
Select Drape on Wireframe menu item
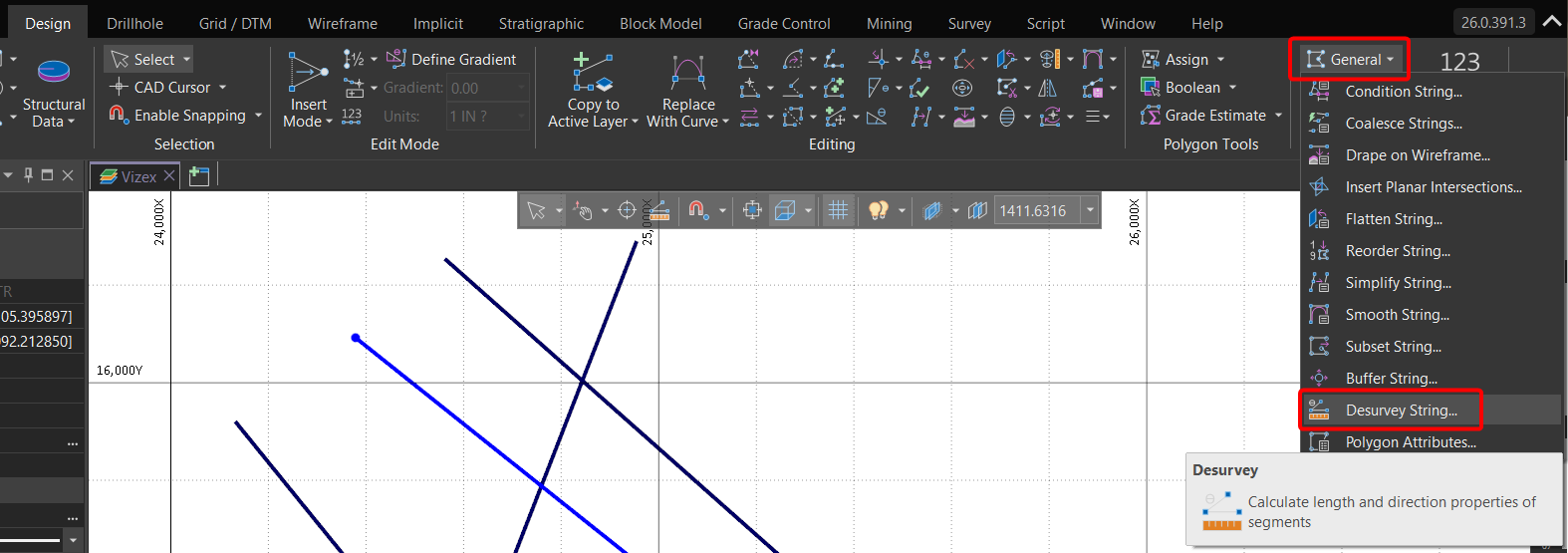1432,155
